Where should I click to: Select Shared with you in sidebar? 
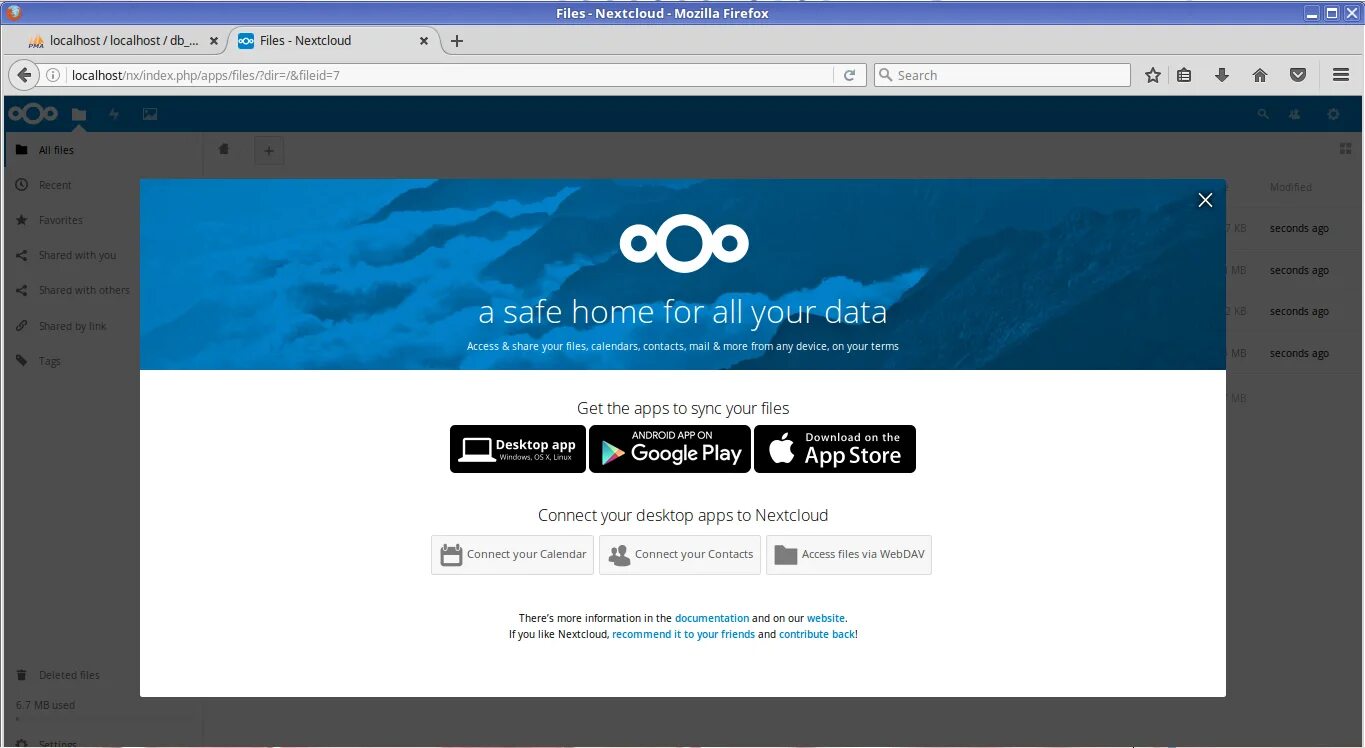pos(102,255)
